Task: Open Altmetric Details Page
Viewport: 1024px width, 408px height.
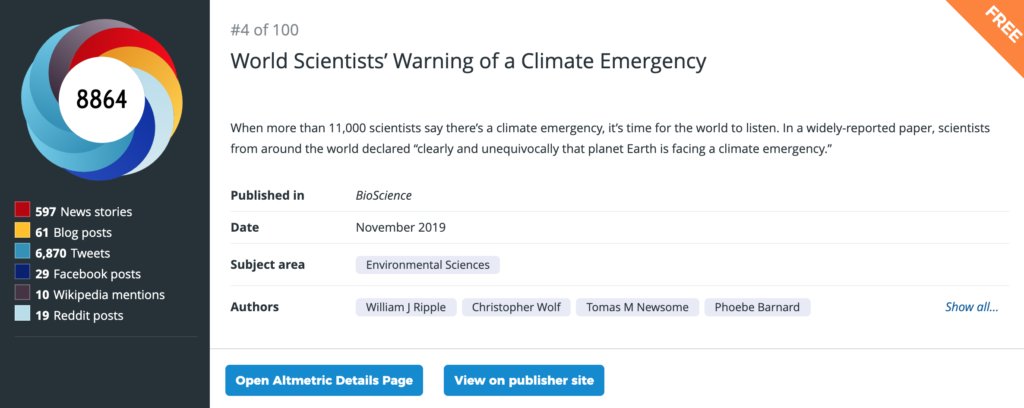Action: tap(324, 380)
